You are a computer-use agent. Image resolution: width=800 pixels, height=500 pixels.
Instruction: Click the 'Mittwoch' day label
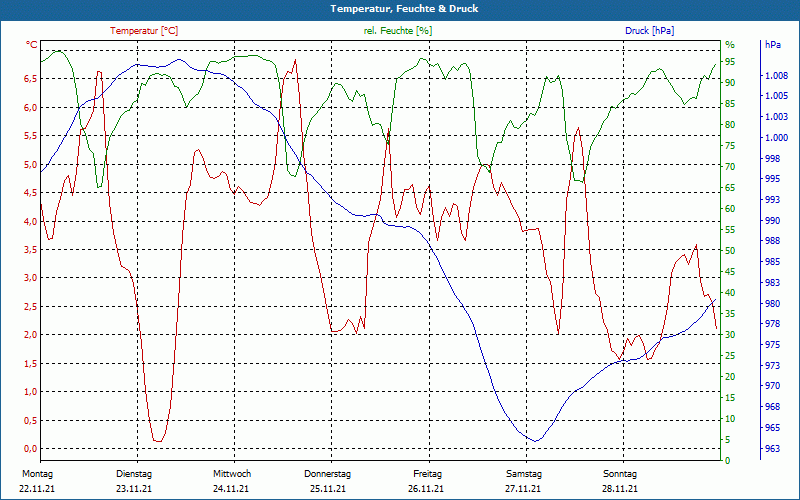[232, 474]
